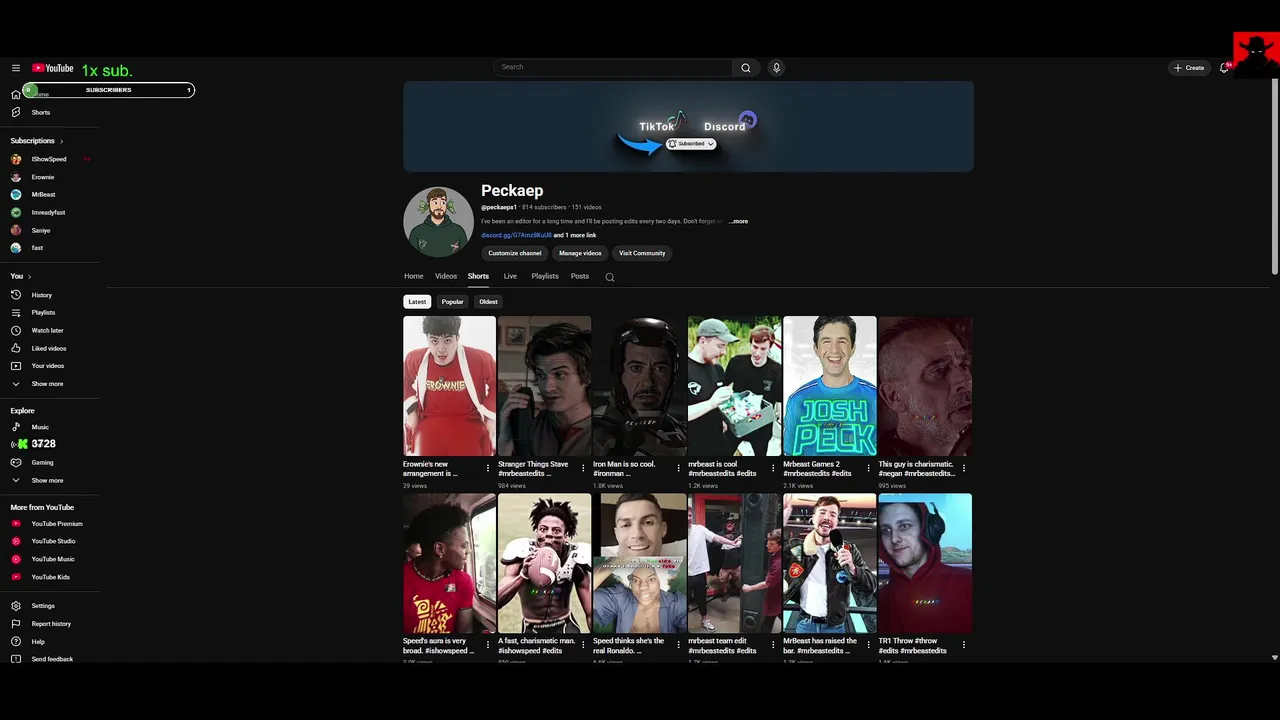
Task: Switch to the Videos channel tab
Action: point(446,276)
